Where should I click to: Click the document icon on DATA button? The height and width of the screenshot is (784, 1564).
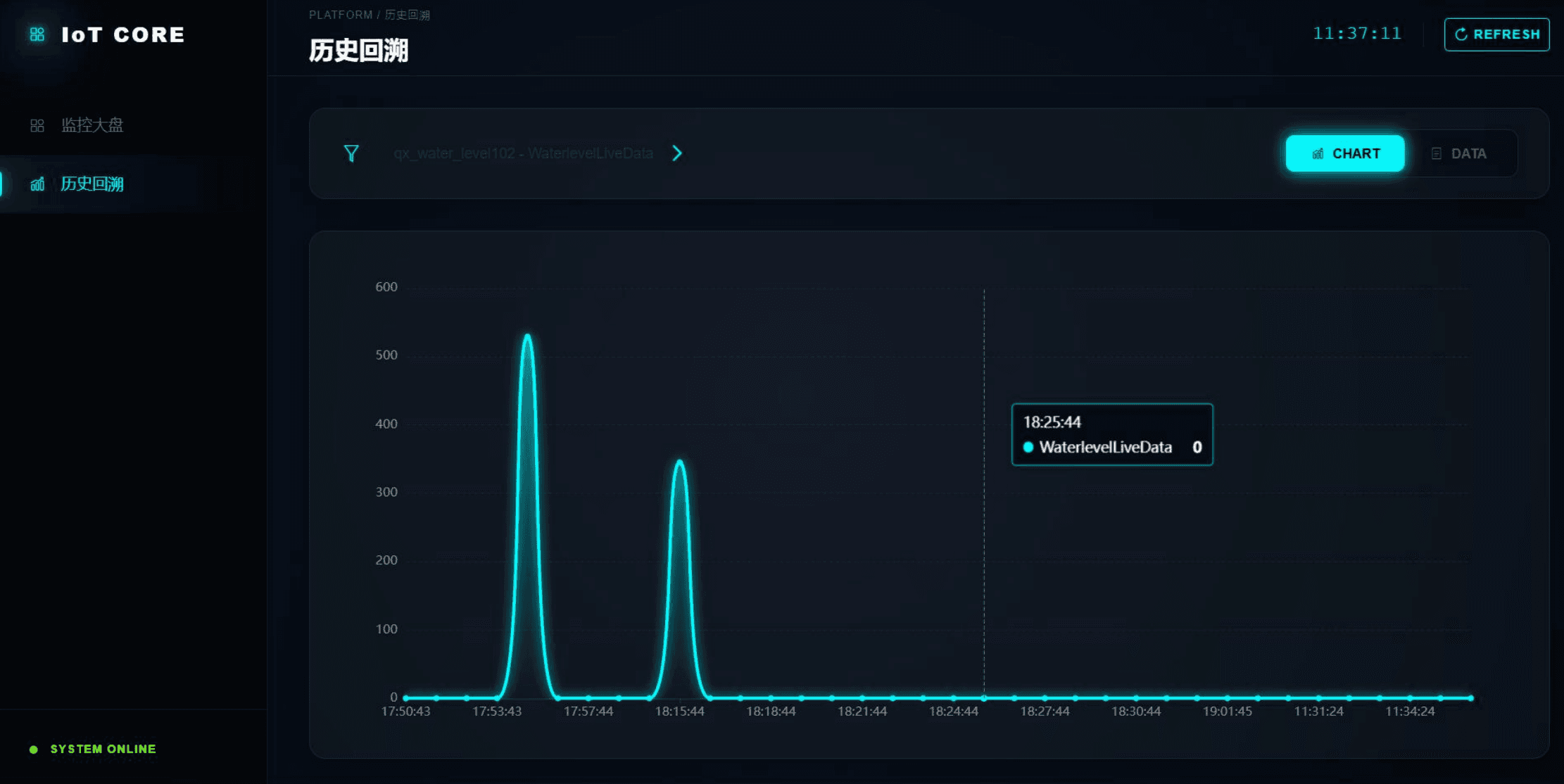click(1437, 153)
